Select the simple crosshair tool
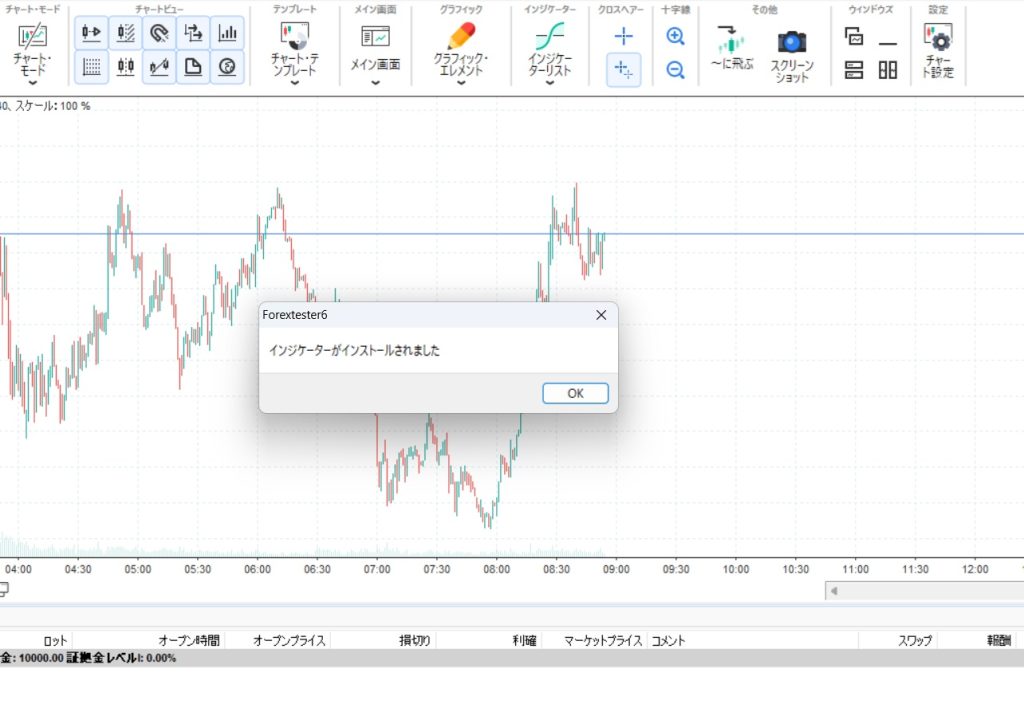 (624, 35)
